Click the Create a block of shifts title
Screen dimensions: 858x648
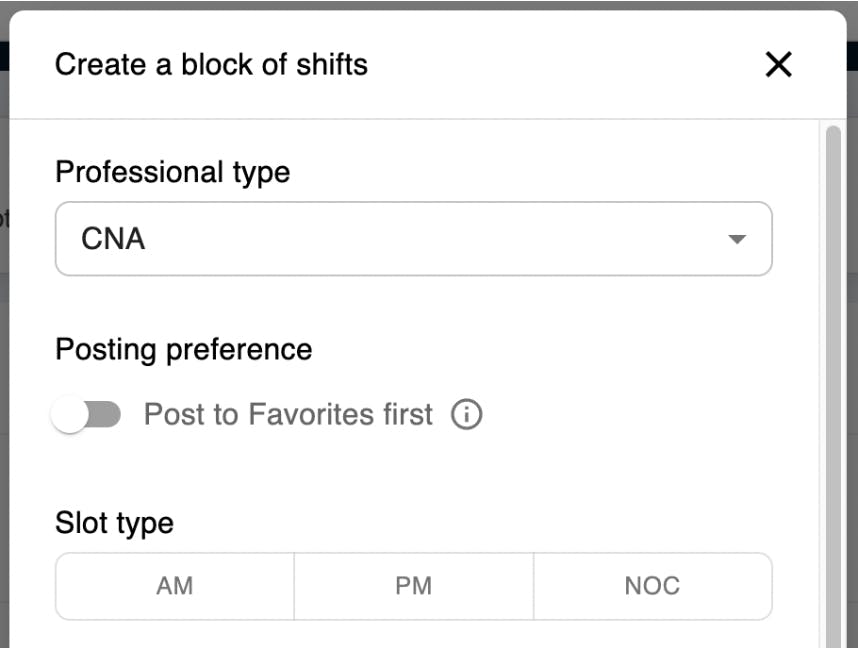point(211,65)
